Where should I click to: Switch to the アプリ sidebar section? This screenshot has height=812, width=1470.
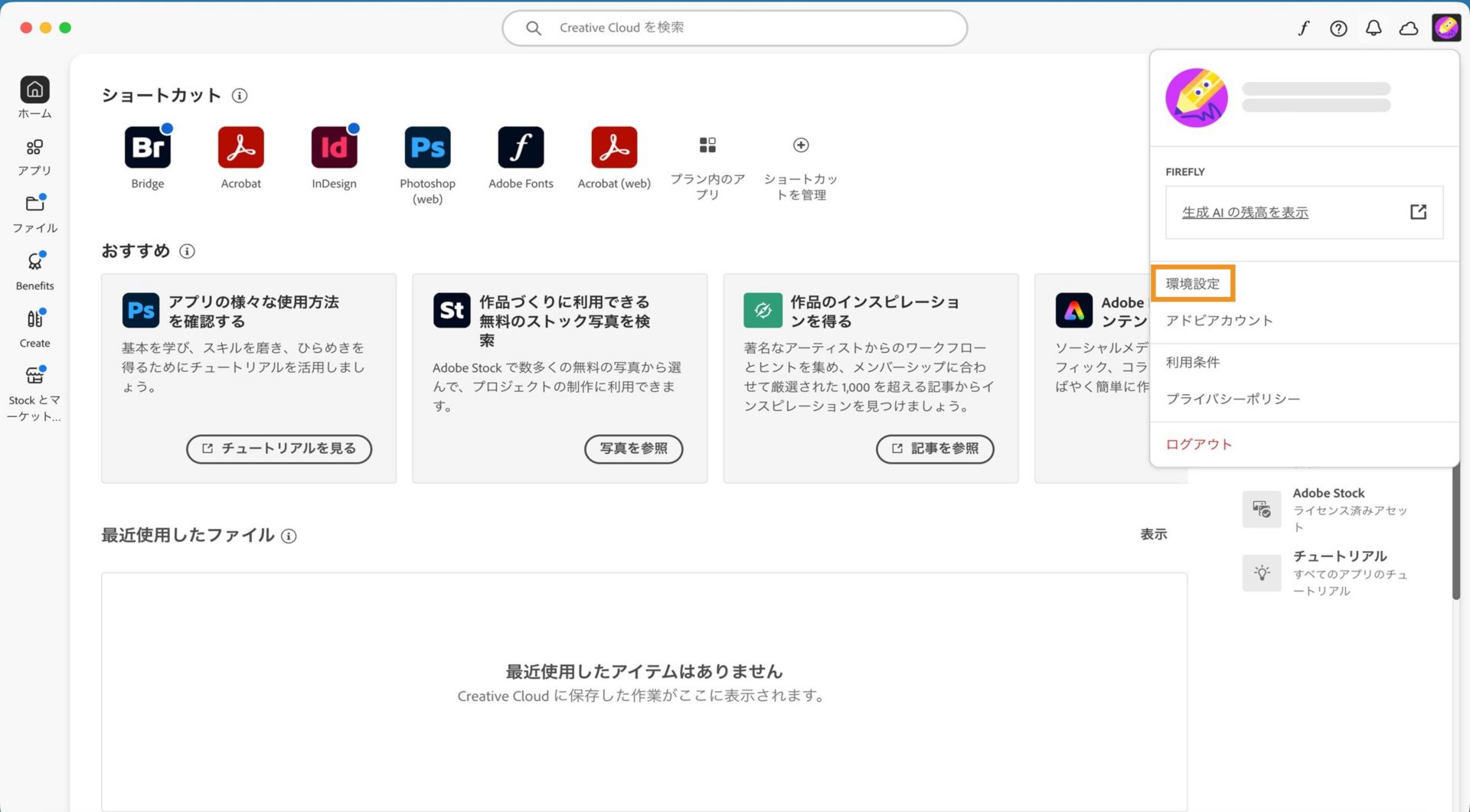(x=34, y=155)
